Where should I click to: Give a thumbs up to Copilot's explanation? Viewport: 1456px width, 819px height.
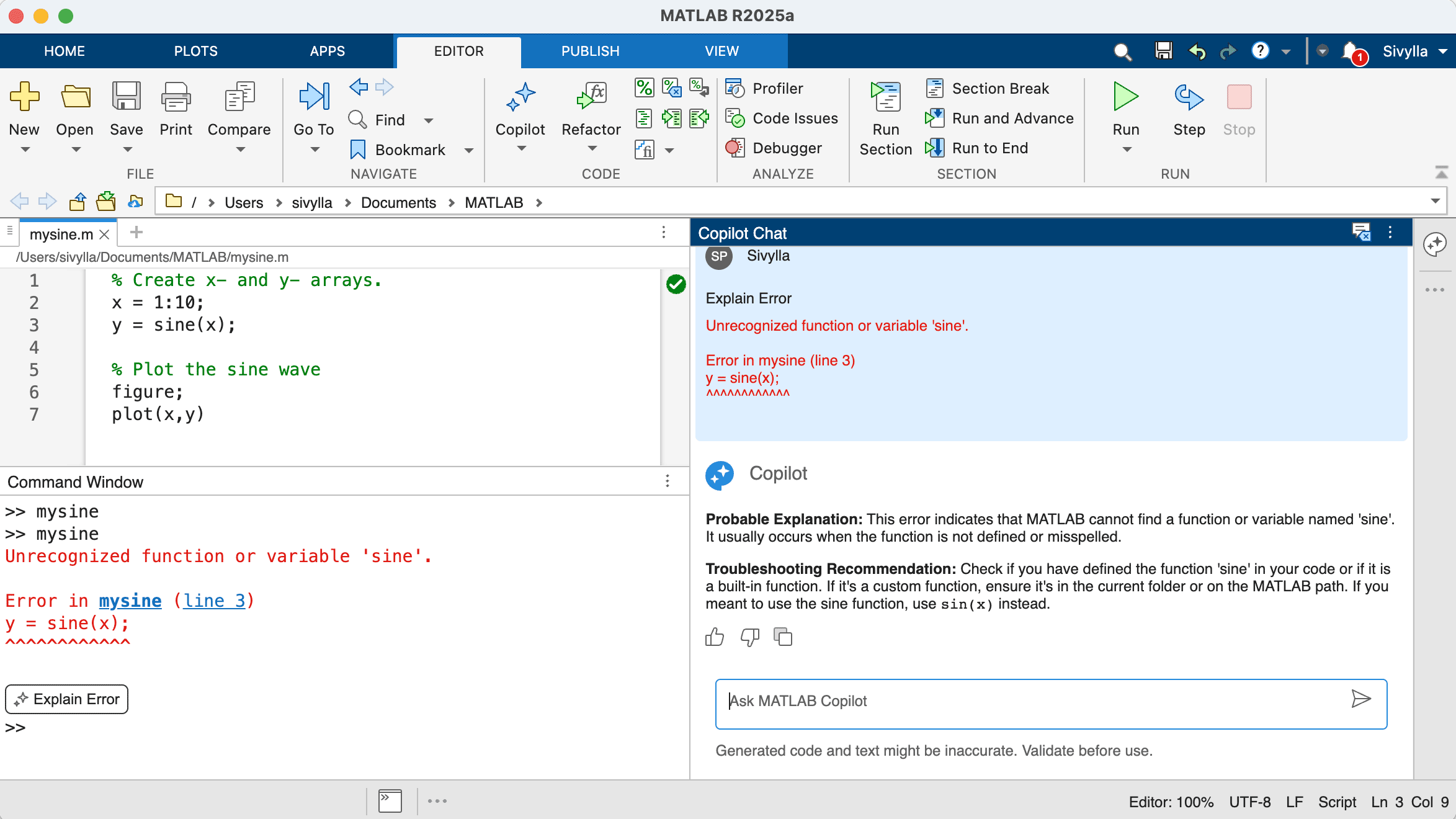point(715,637)
